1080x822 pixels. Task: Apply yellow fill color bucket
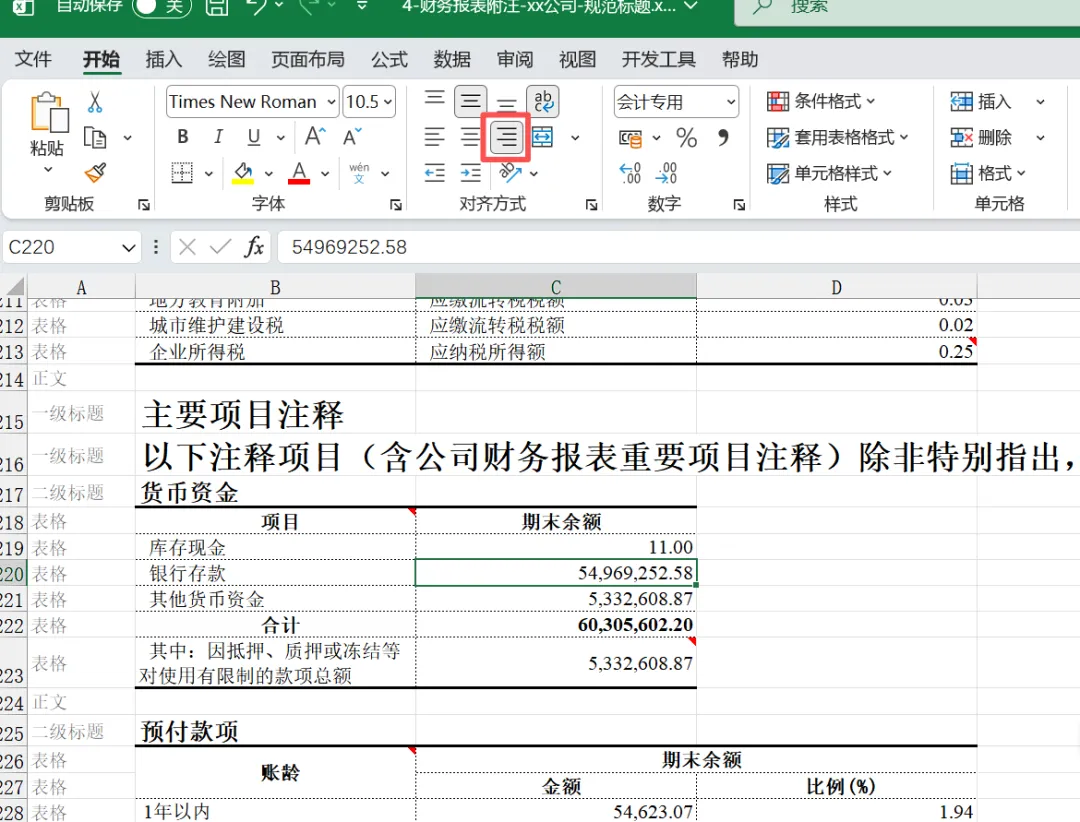pyautogui.click(x=242, y=172)
